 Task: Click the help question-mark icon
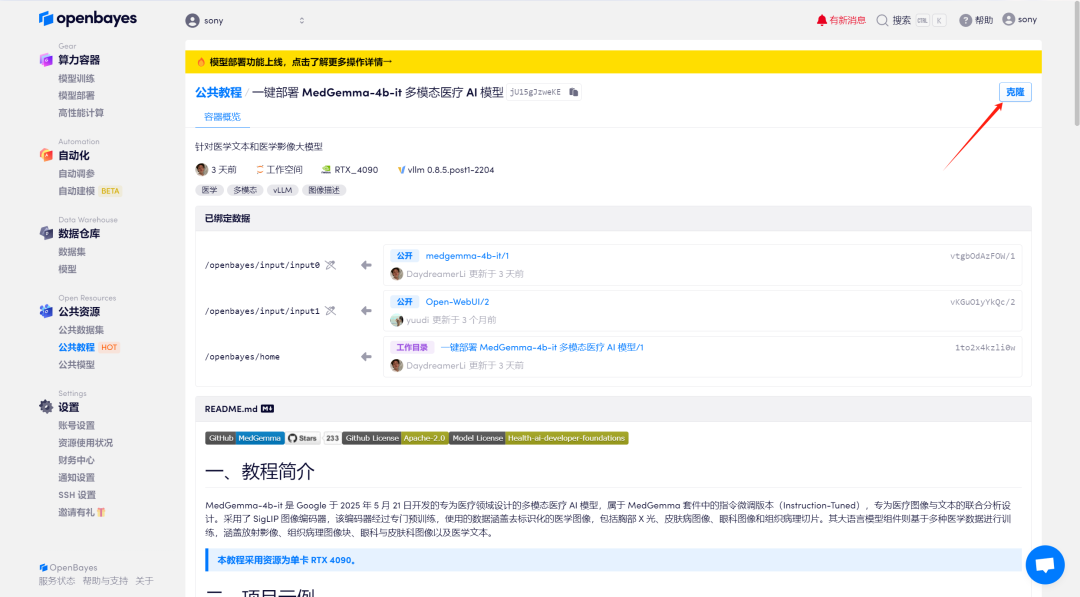[x=966, y=20]
